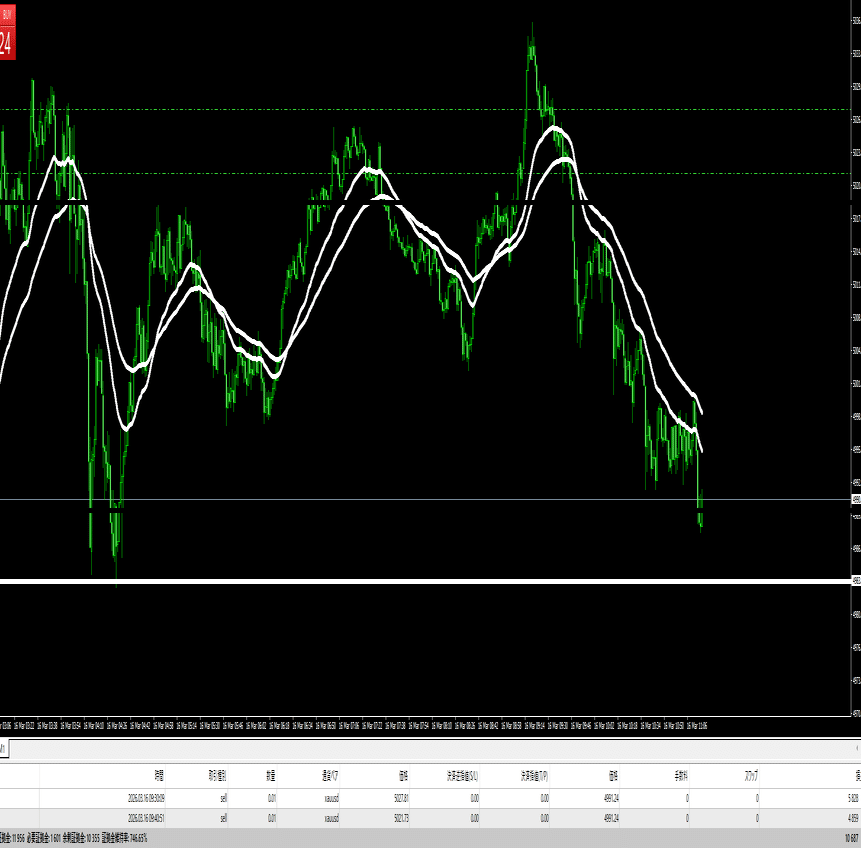This screenshot has width=861, height=861.
Task: Click the profit value 4 859
Action: (x=853, y=818)
